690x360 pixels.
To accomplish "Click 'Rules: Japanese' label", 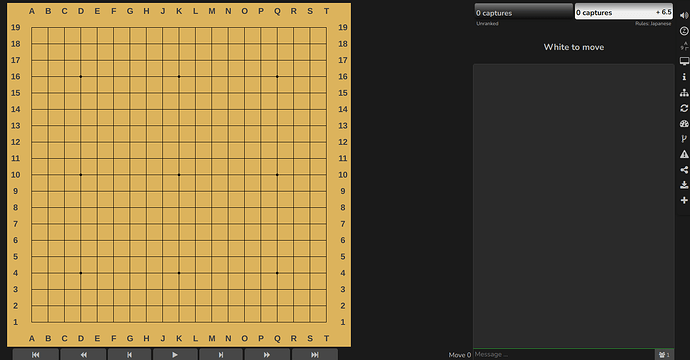I will [653, 24].
